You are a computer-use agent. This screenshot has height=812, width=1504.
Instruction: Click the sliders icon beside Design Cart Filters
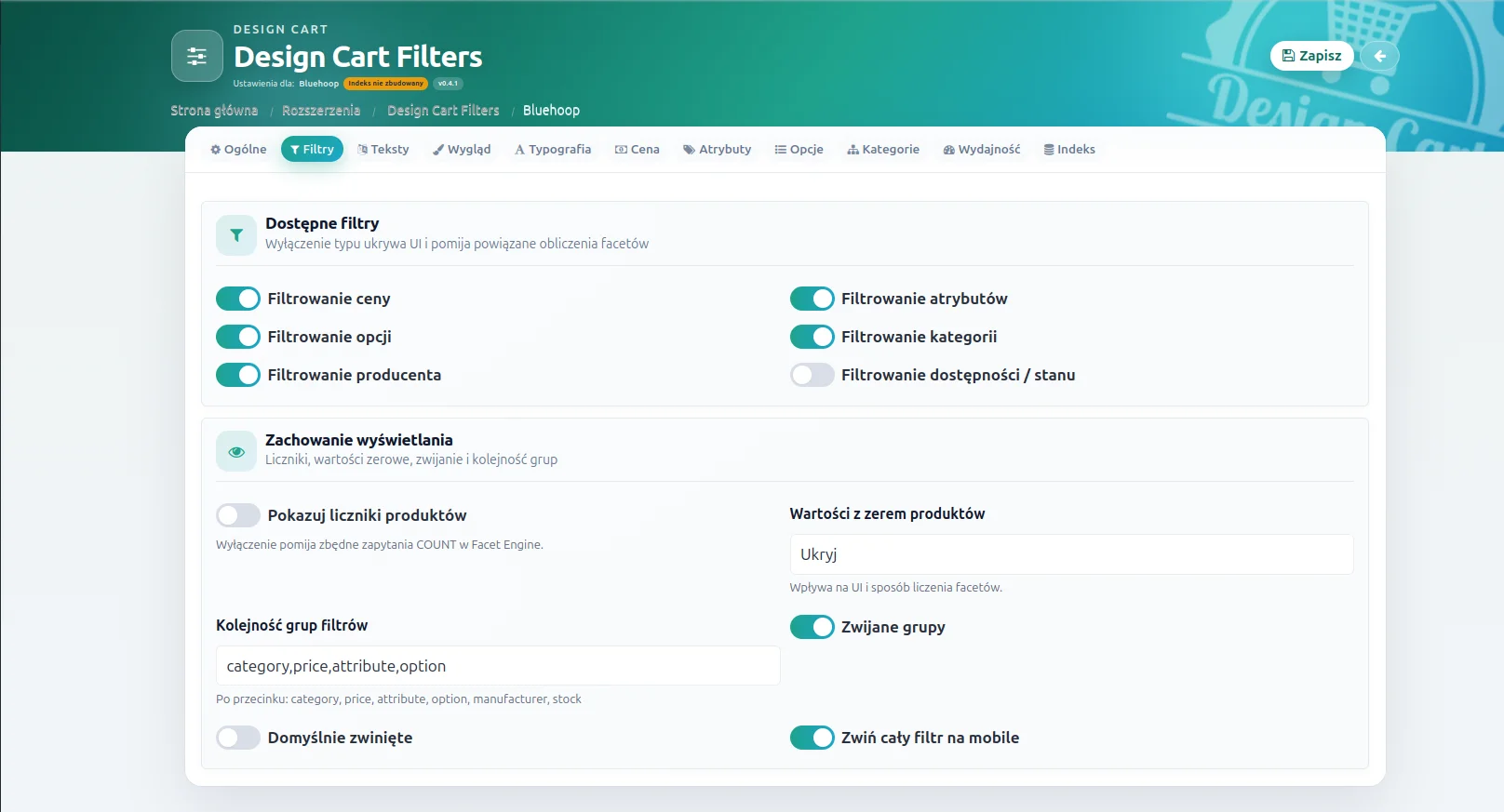(197, 56)
